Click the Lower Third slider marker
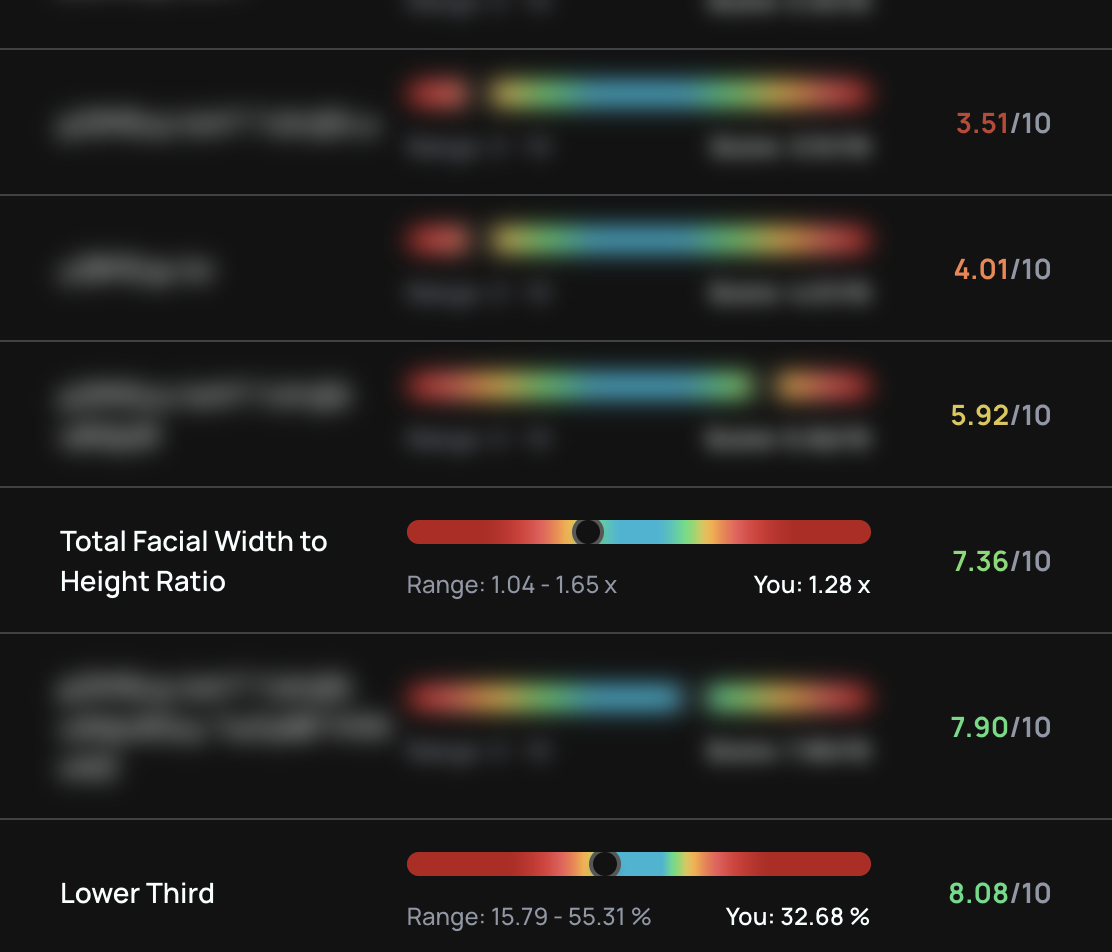 coord(604,864)
